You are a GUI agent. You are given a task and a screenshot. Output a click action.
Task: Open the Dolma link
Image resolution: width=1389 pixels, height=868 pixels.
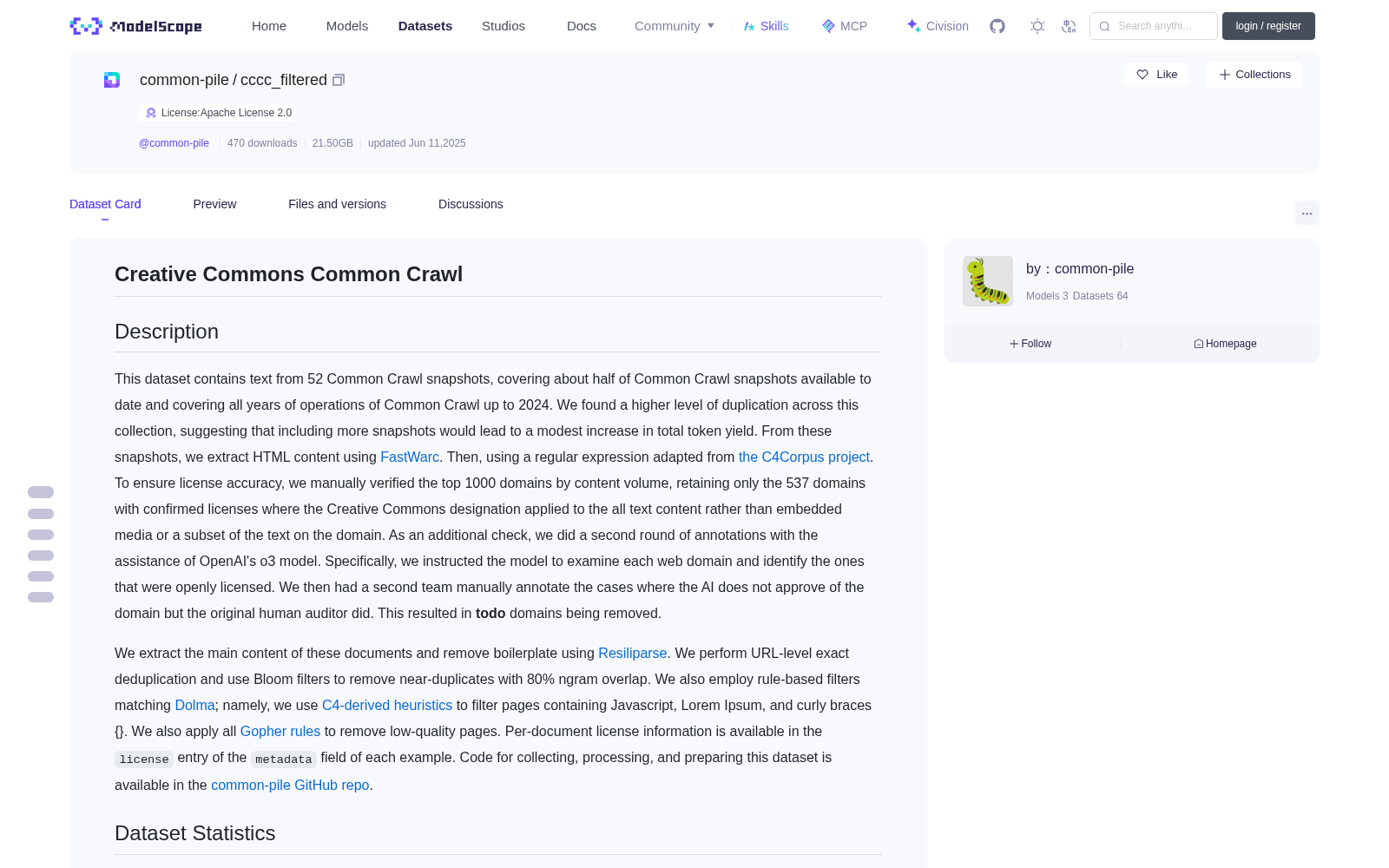point(194,705)
